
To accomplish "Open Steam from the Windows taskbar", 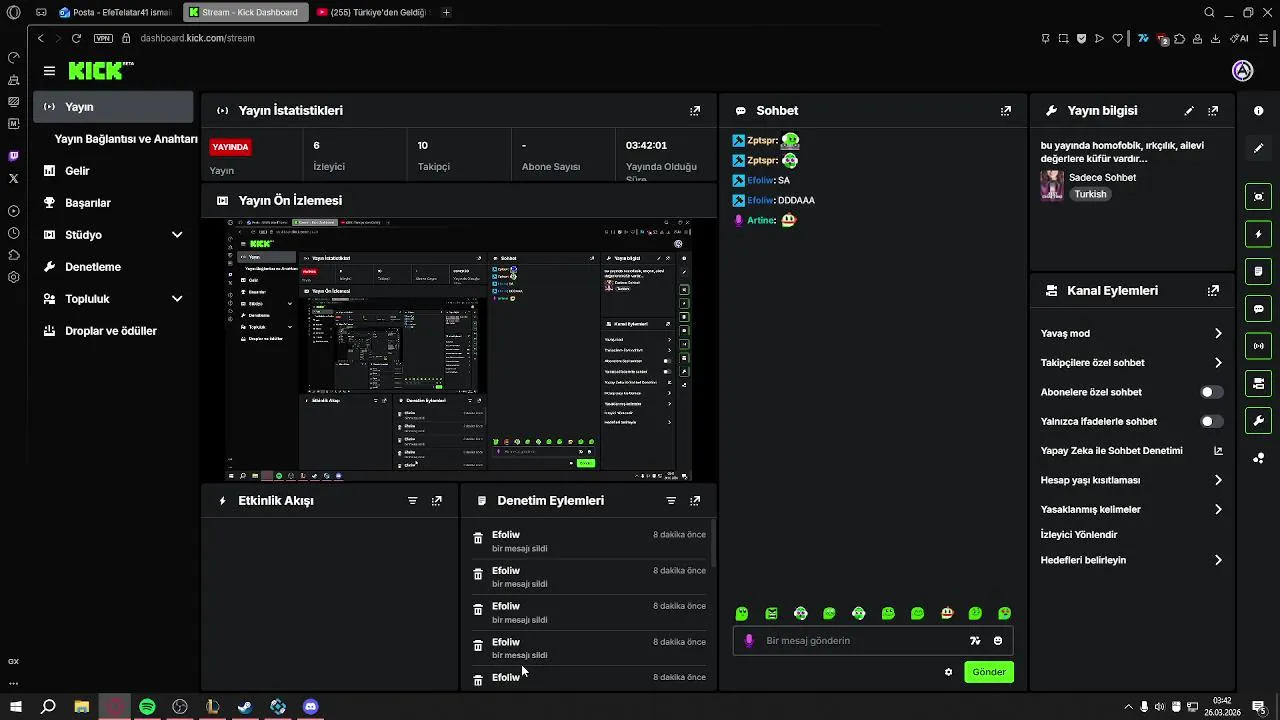I will 245,706.
